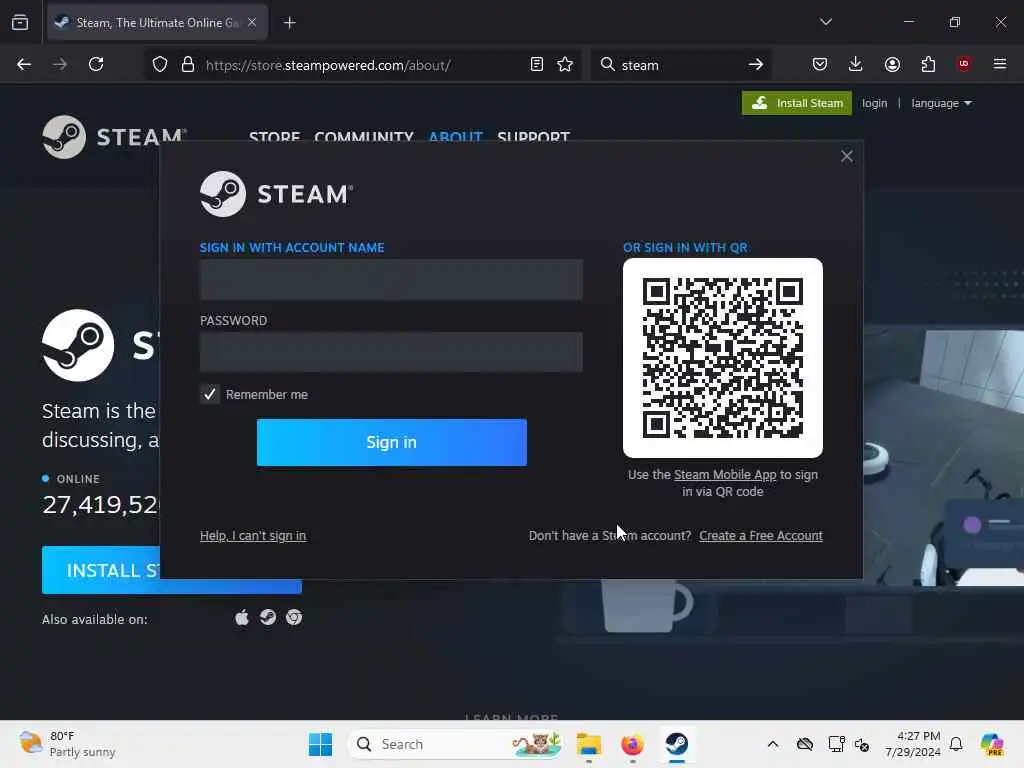Click Create a Free Account link
1024x768 pixels.
tap(761, 536)
